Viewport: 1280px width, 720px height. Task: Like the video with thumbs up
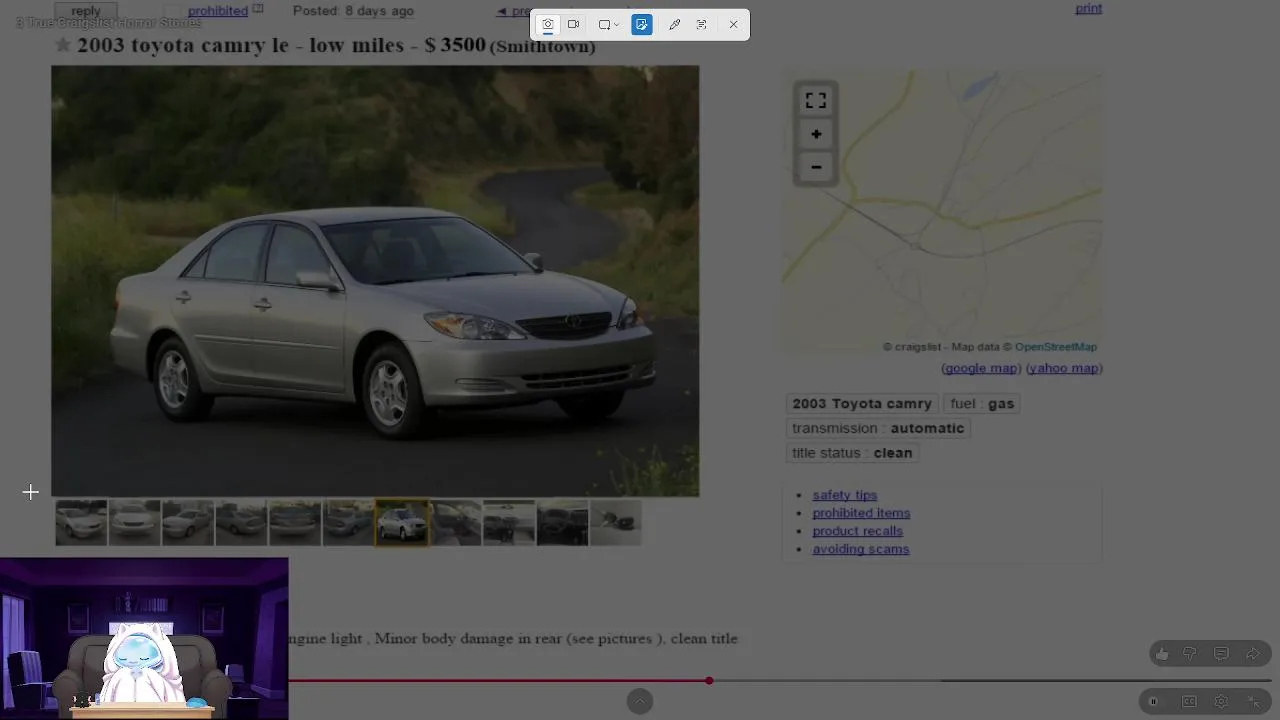point(1162,654)
